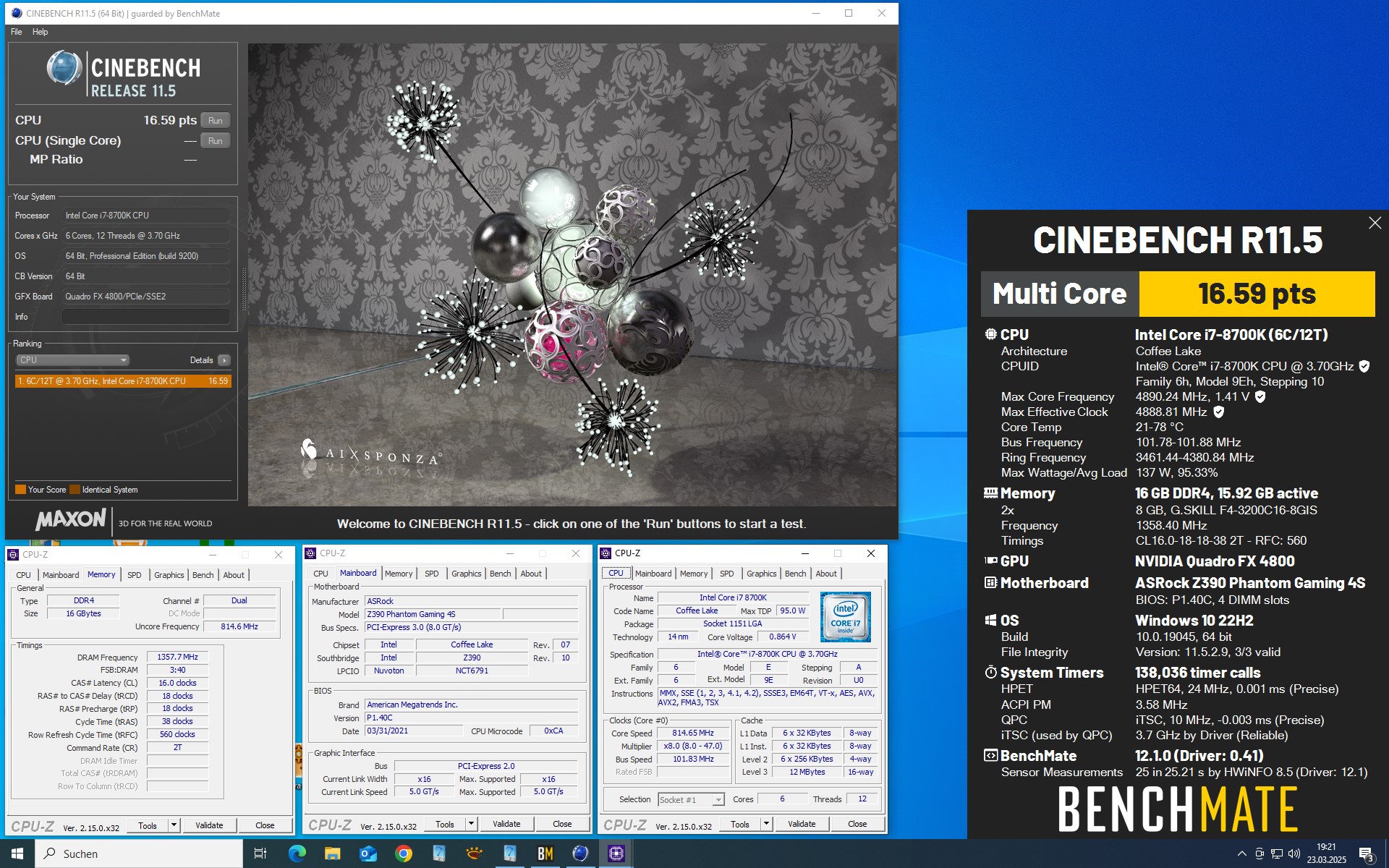Open Outlook from the taskbar
This screenshot has height=868, width=1389.
pyautogui.click(x=368, y=854)
